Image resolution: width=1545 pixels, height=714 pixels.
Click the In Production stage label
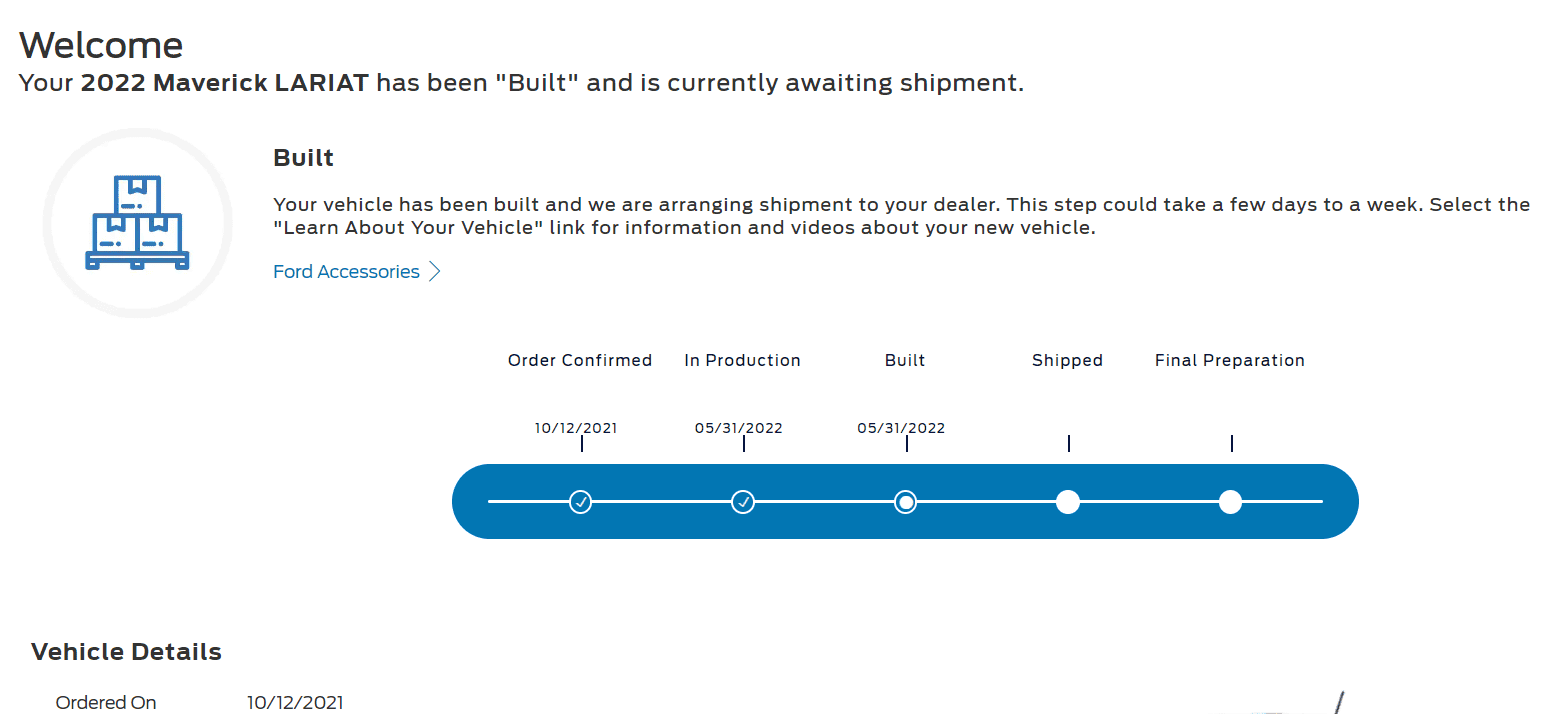click(743, 360)
